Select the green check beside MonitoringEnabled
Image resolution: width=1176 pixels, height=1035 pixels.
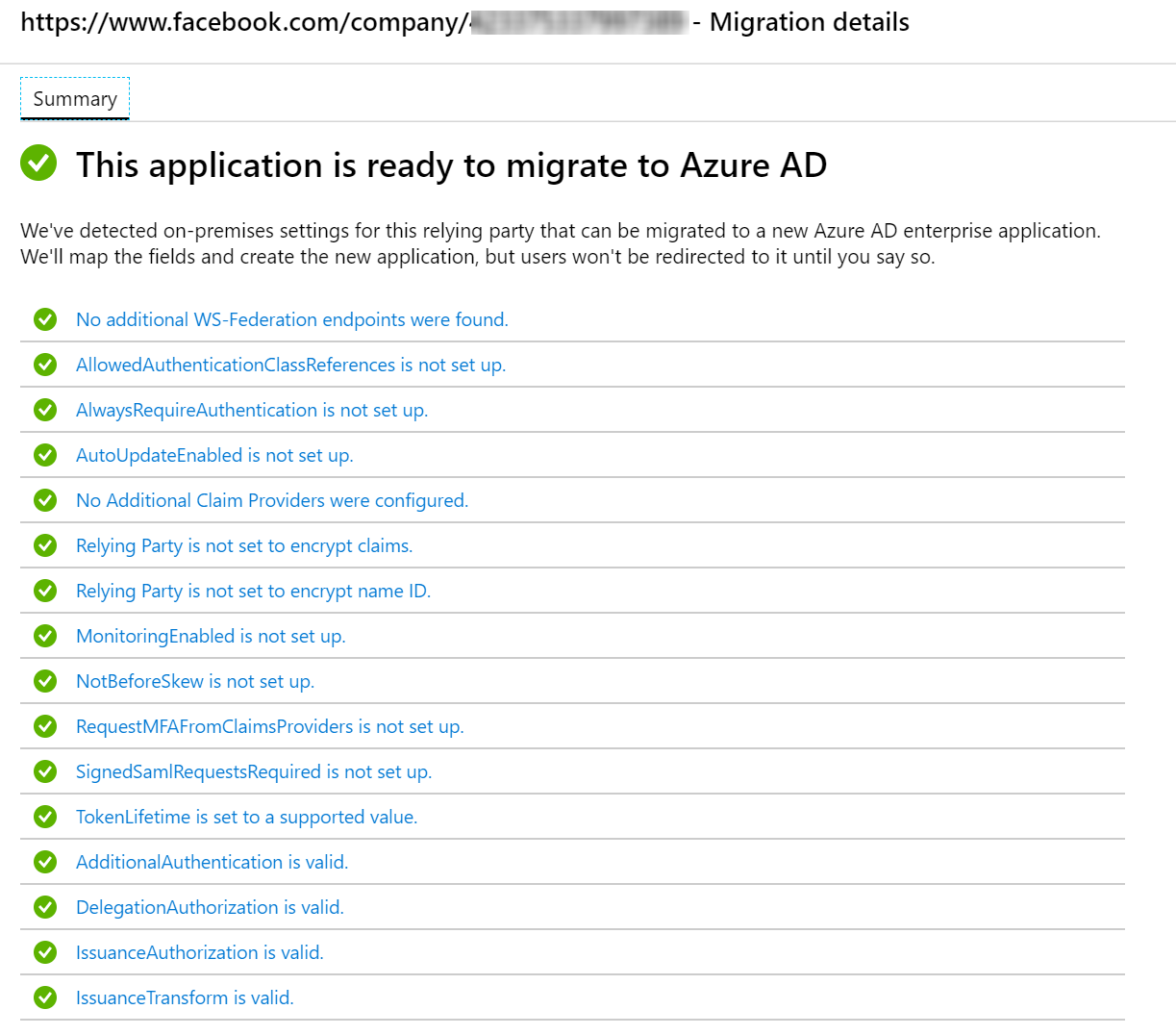(x=45, y=636)
